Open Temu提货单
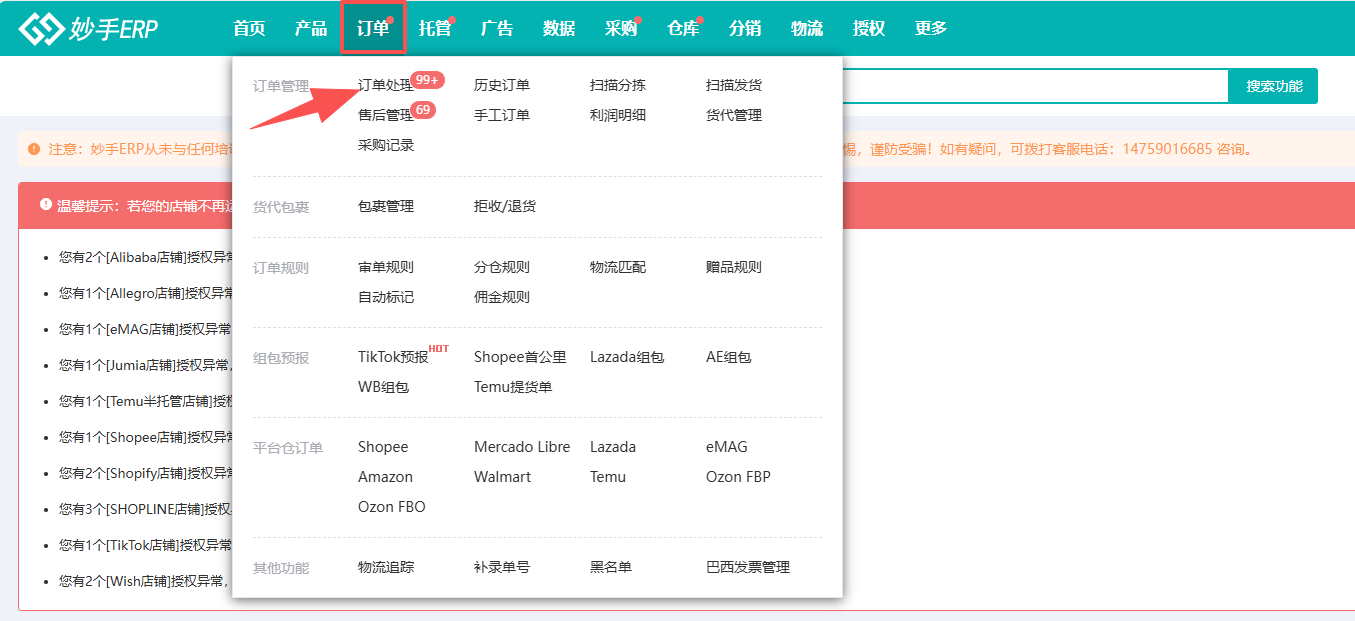 [x=513, y=388]
